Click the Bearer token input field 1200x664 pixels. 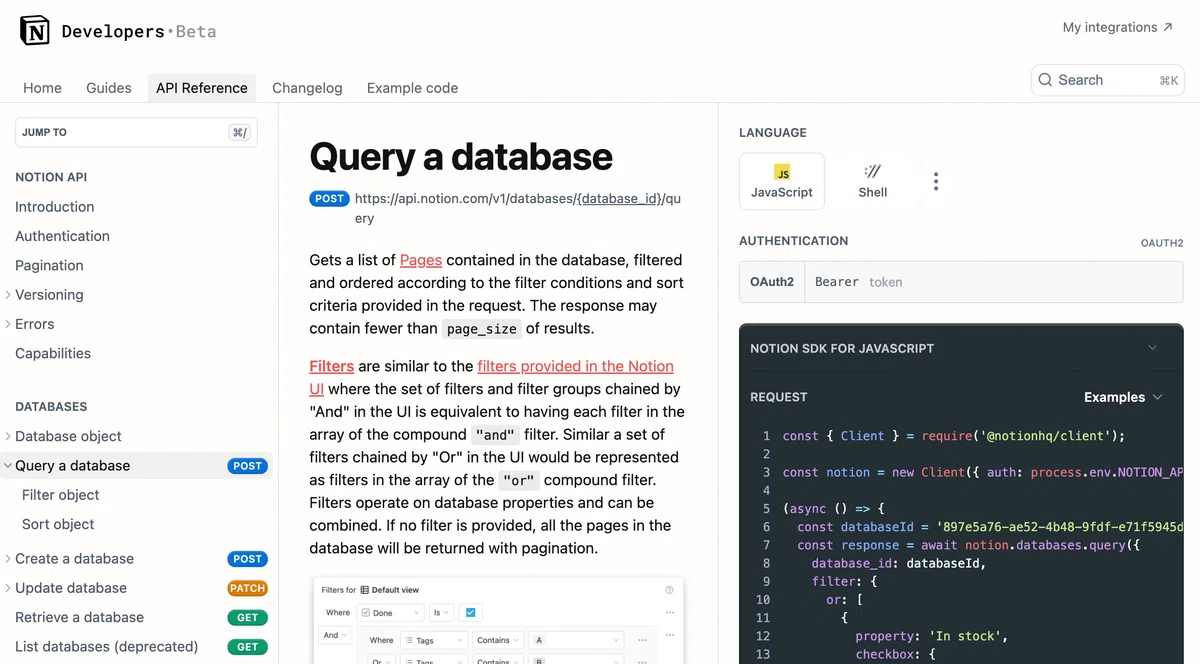coord(994,282)
